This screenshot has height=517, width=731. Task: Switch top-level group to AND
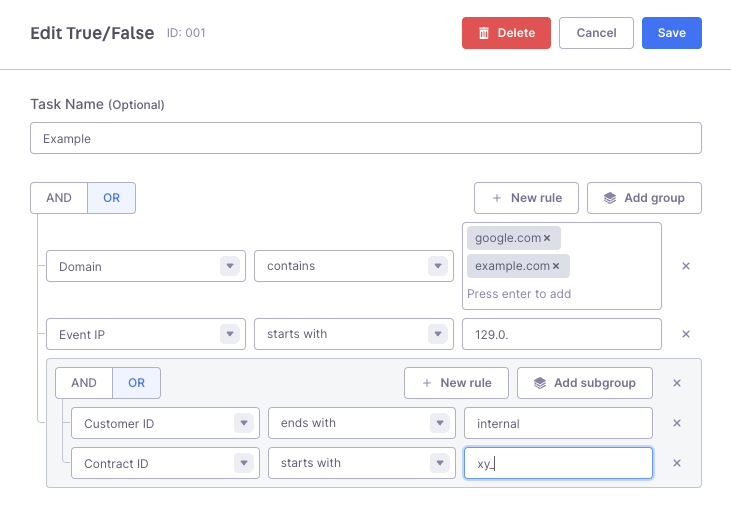click(59, 198)
